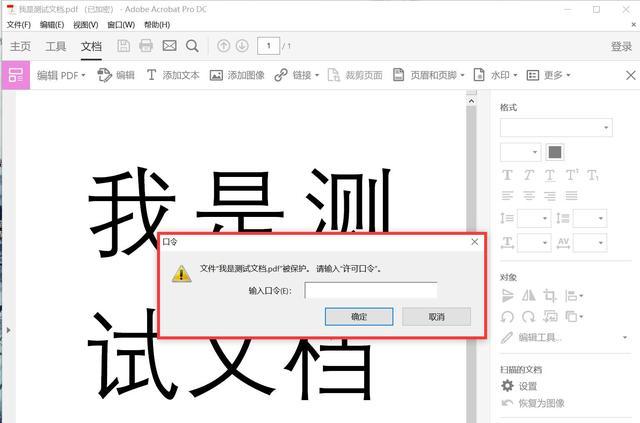This screenshot has height=423, width=640.
Task: Rotate object clockwise
Action: click(x=529, y=316)
